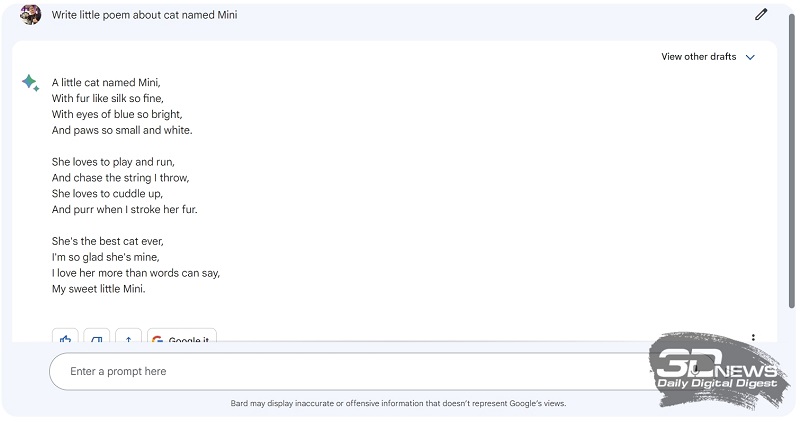This screenshot has width=800, height=422.
Task: Click the final line "My sweet little Mini."
Action: point(99,289)
